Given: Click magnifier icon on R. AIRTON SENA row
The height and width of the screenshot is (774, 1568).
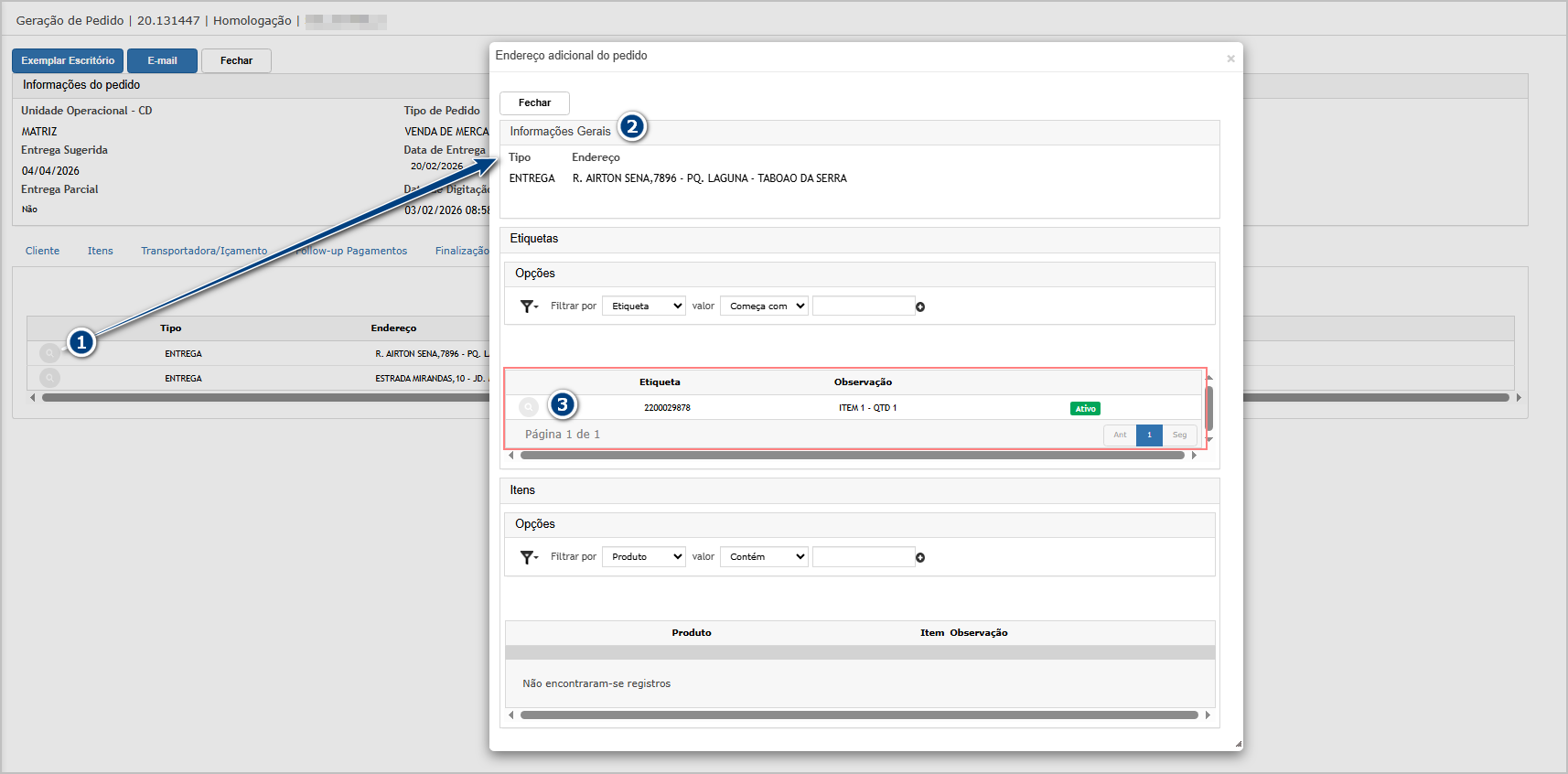Looking at the screenshot, I should coord(50,353).
